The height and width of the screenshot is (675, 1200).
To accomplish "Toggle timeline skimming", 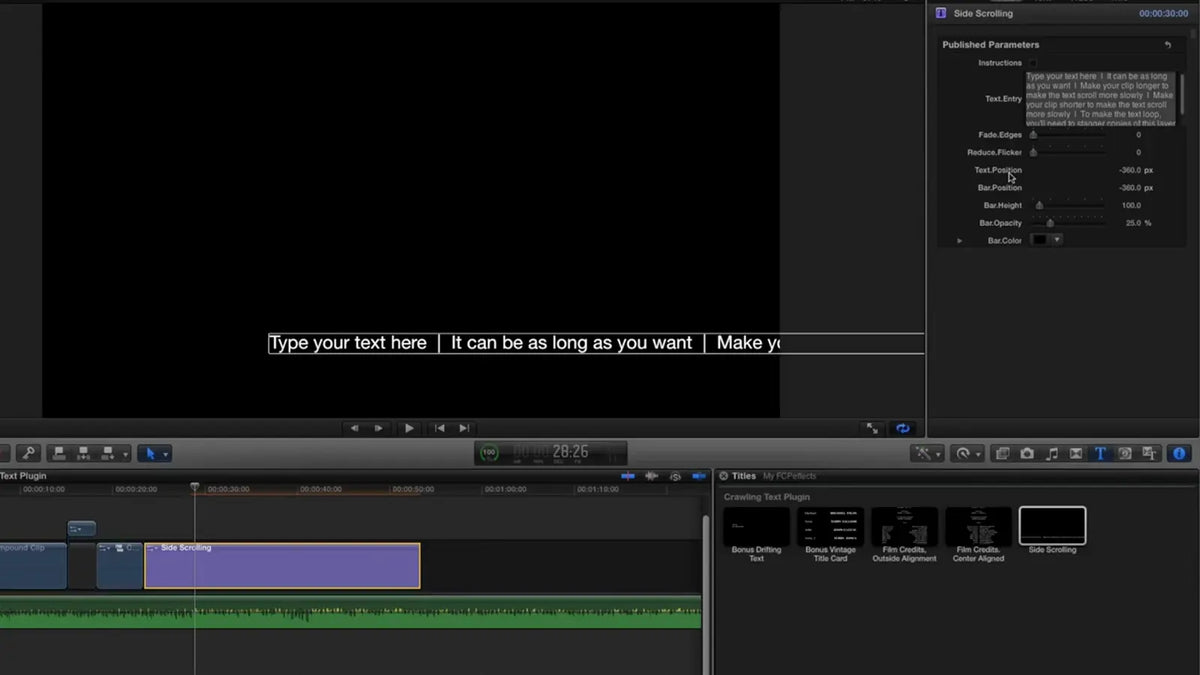I will pos(628,476).
